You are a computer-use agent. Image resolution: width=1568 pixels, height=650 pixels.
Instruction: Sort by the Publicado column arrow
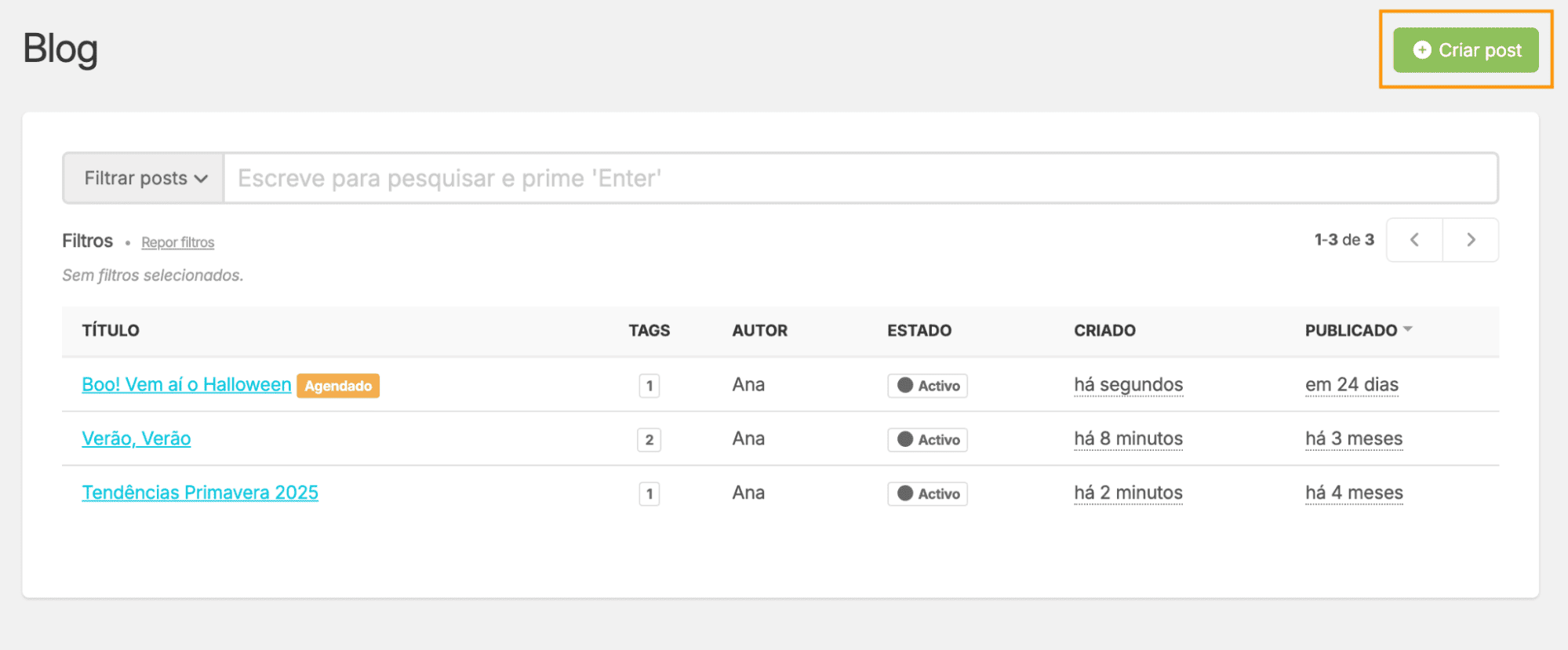[1408, 329]
